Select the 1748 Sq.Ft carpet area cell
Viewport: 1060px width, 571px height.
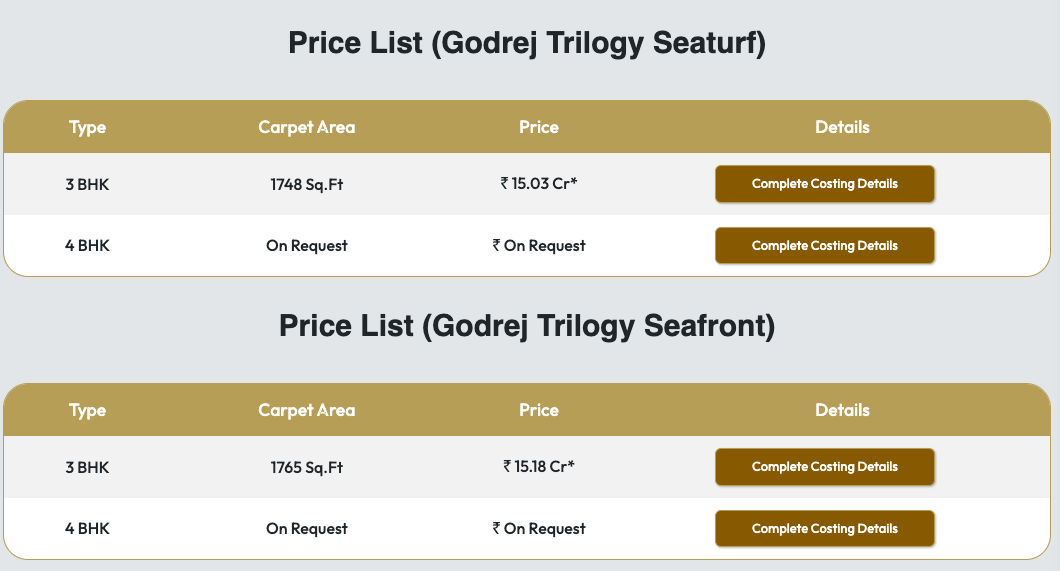coord(306,184)
